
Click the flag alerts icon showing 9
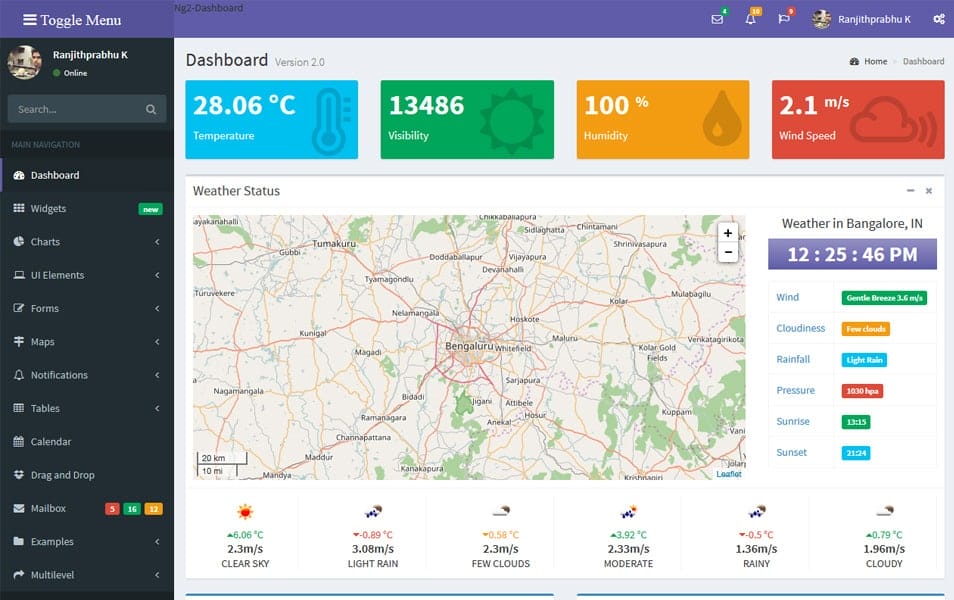785,18
